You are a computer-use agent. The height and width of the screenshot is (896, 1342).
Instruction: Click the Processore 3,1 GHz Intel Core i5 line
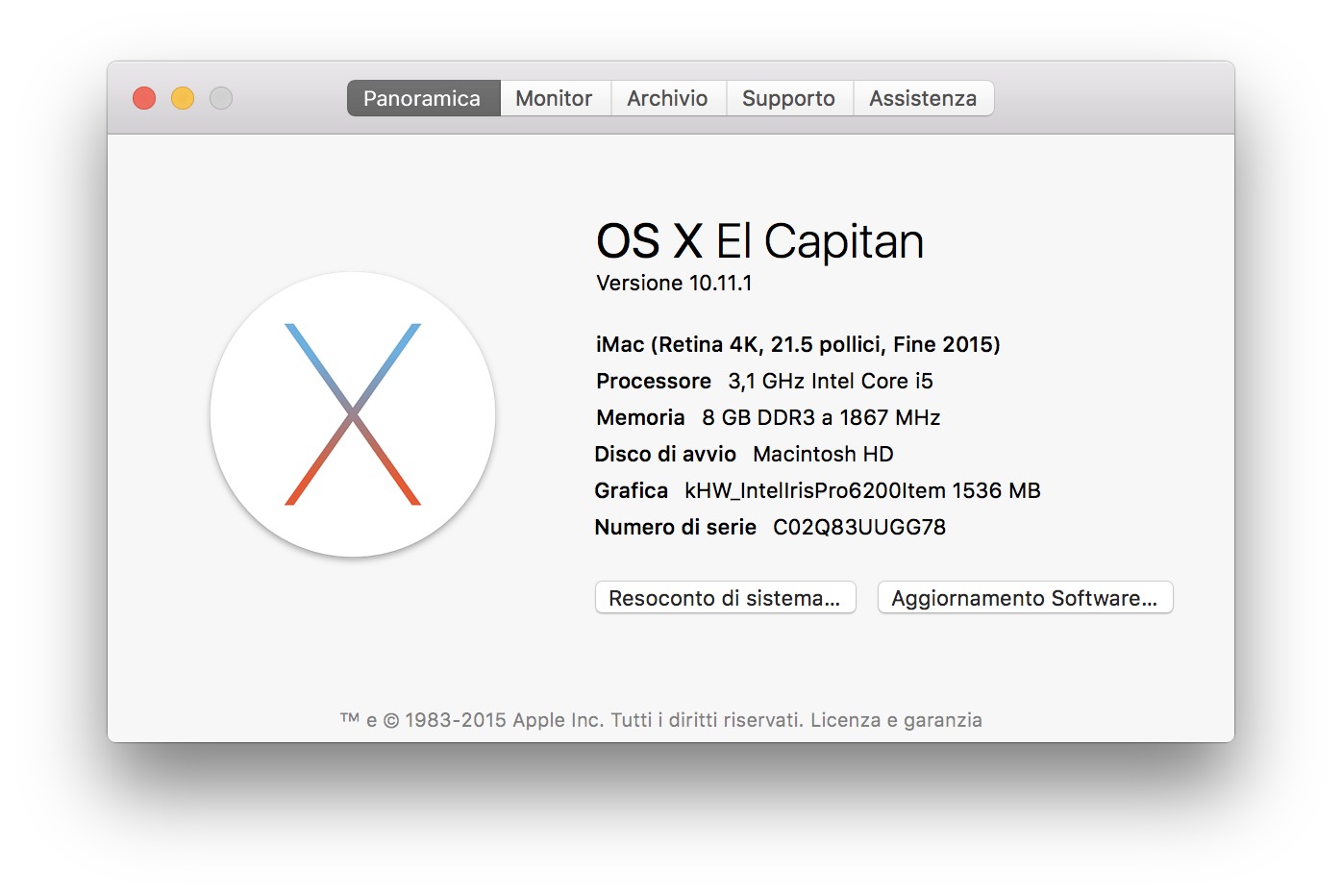764,381
